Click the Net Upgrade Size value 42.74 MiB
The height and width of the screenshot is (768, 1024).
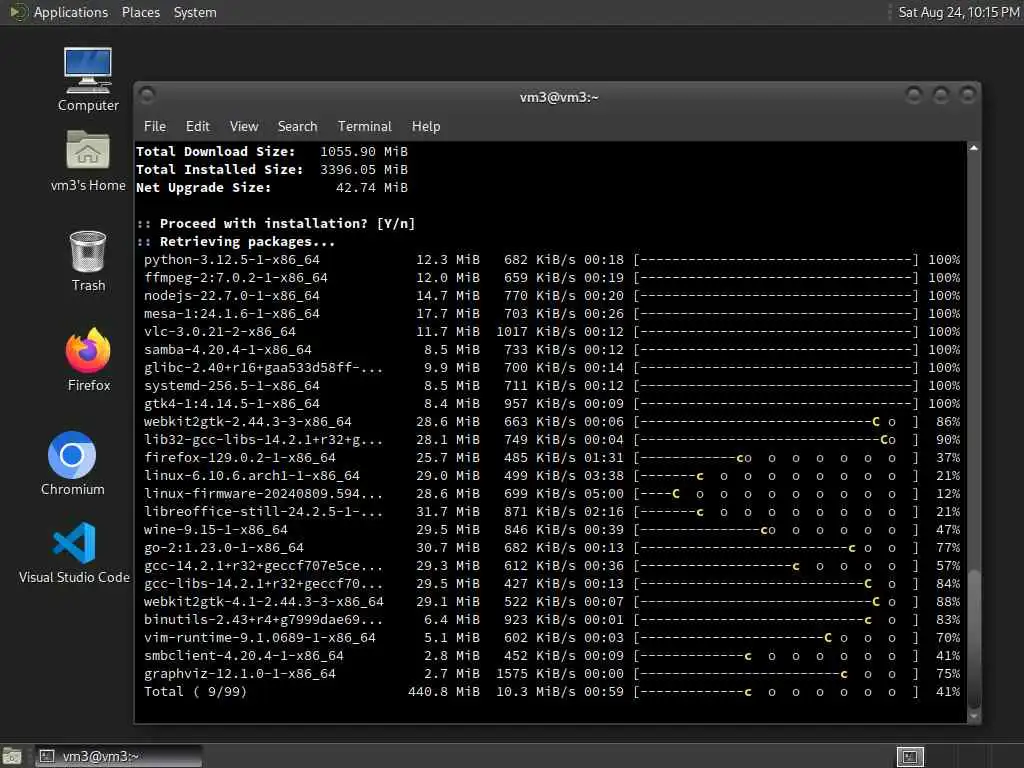(x=372, y=187)
